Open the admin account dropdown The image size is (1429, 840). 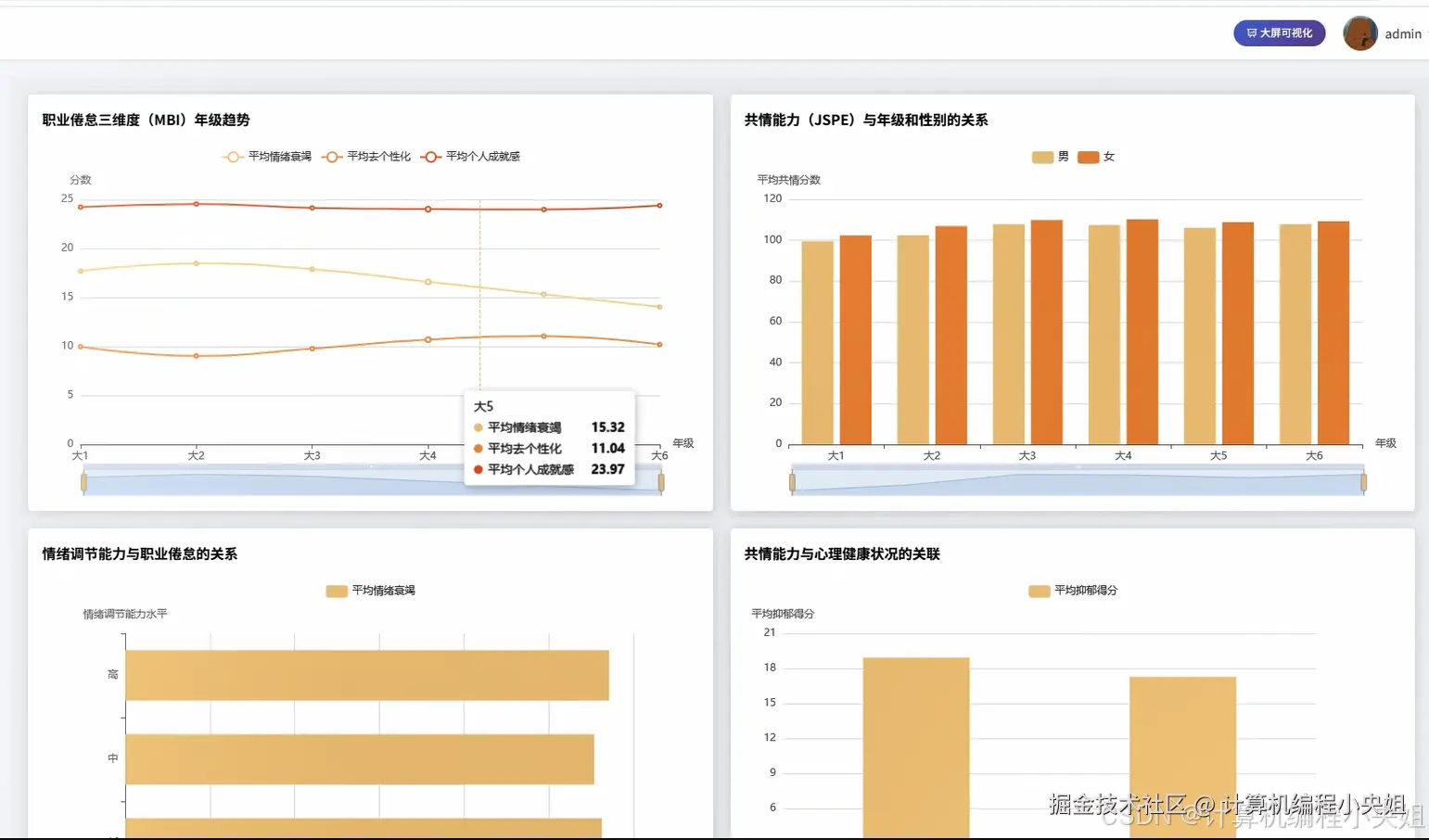click(1405, 34)
